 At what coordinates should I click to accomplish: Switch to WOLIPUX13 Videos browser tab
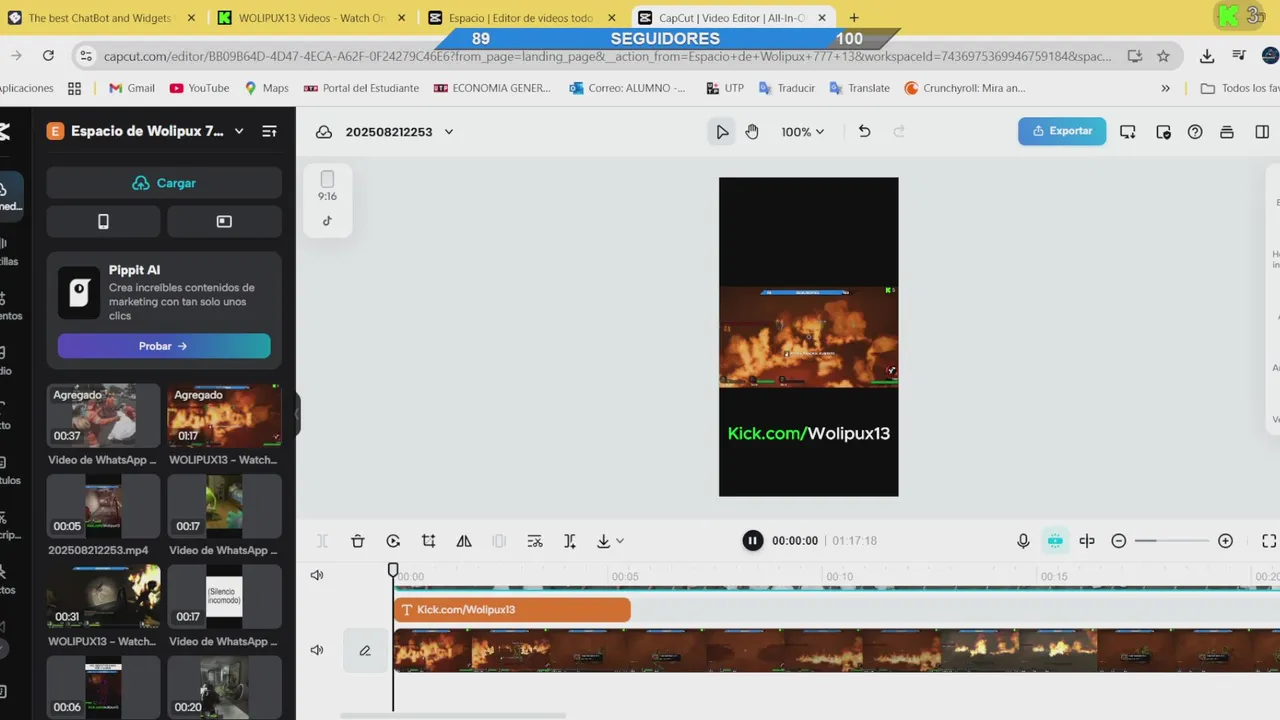pos(310,18)
